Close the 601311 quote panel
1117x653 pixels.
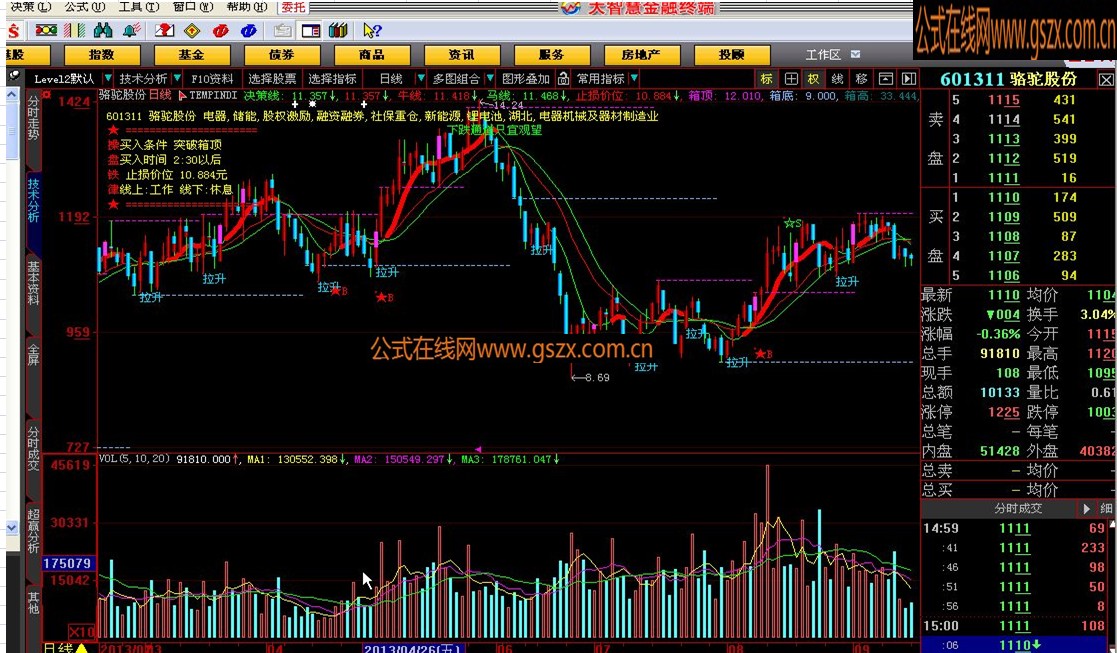[1106, 79]
